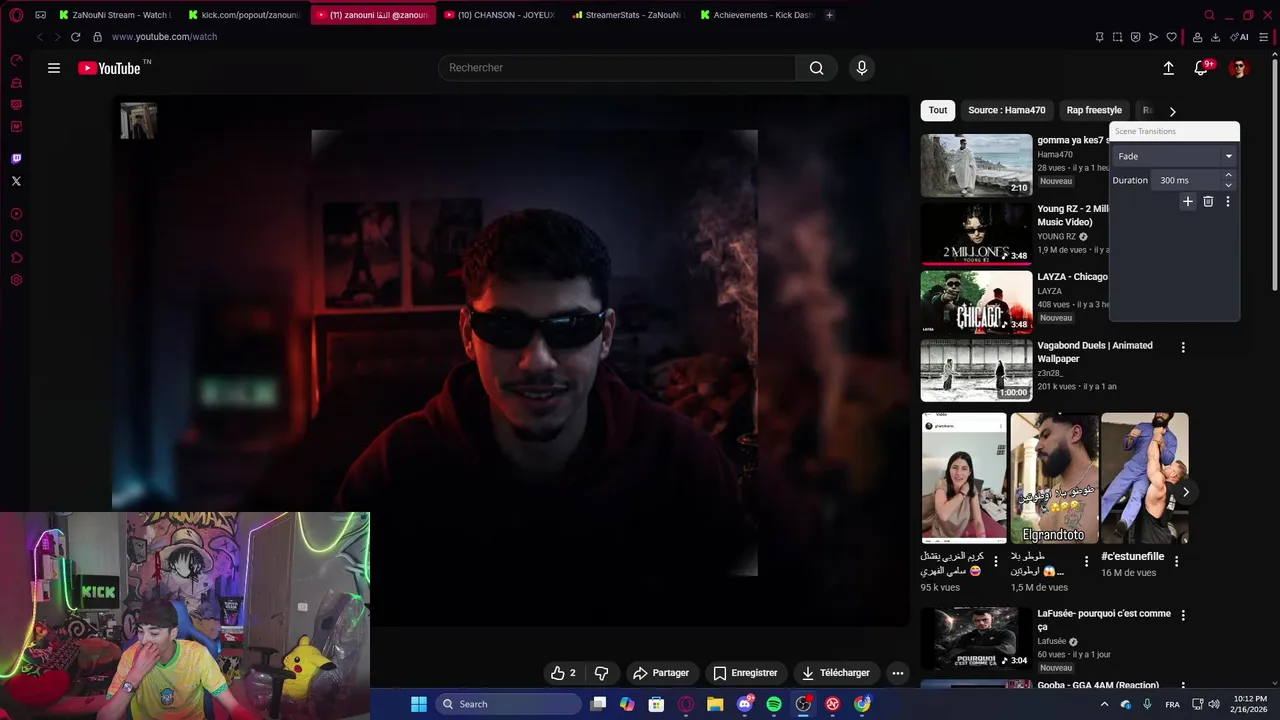Open the YouTube account avatar menu
Viewport: 1280px width, 720px height.
click(x=1239, y=68)
